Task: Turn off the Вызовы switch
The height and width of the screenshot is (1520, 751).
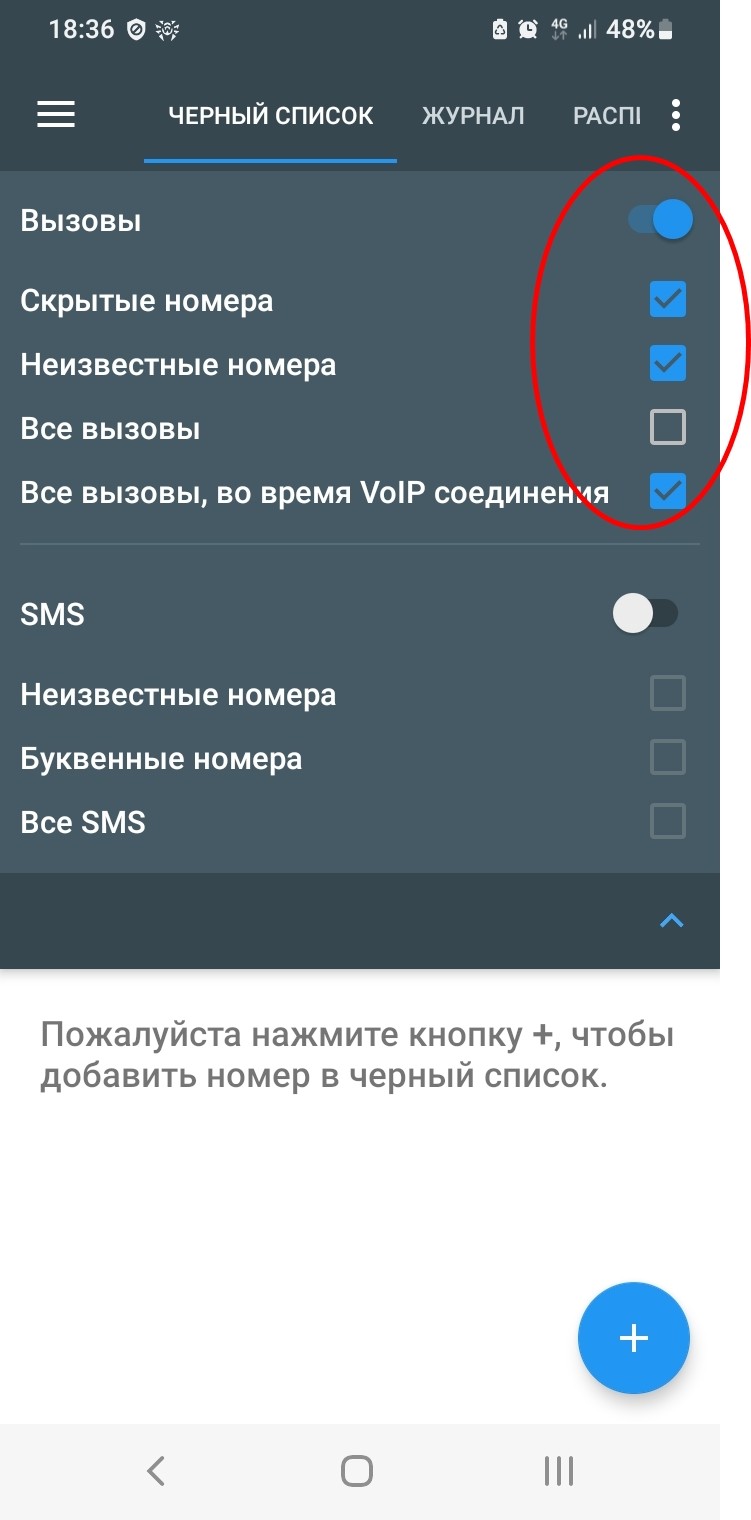Action: (x=660, y=220)
